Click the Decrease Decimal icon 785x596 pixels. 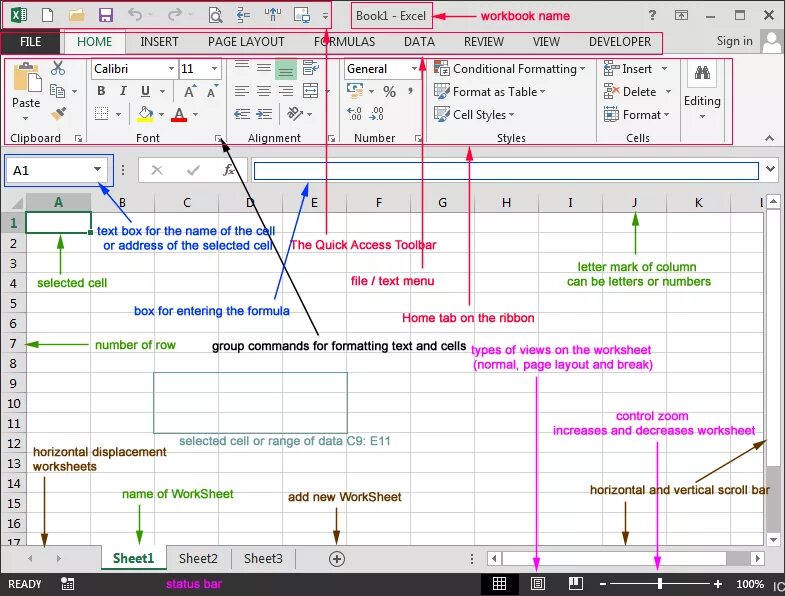(x=376, y=114)
